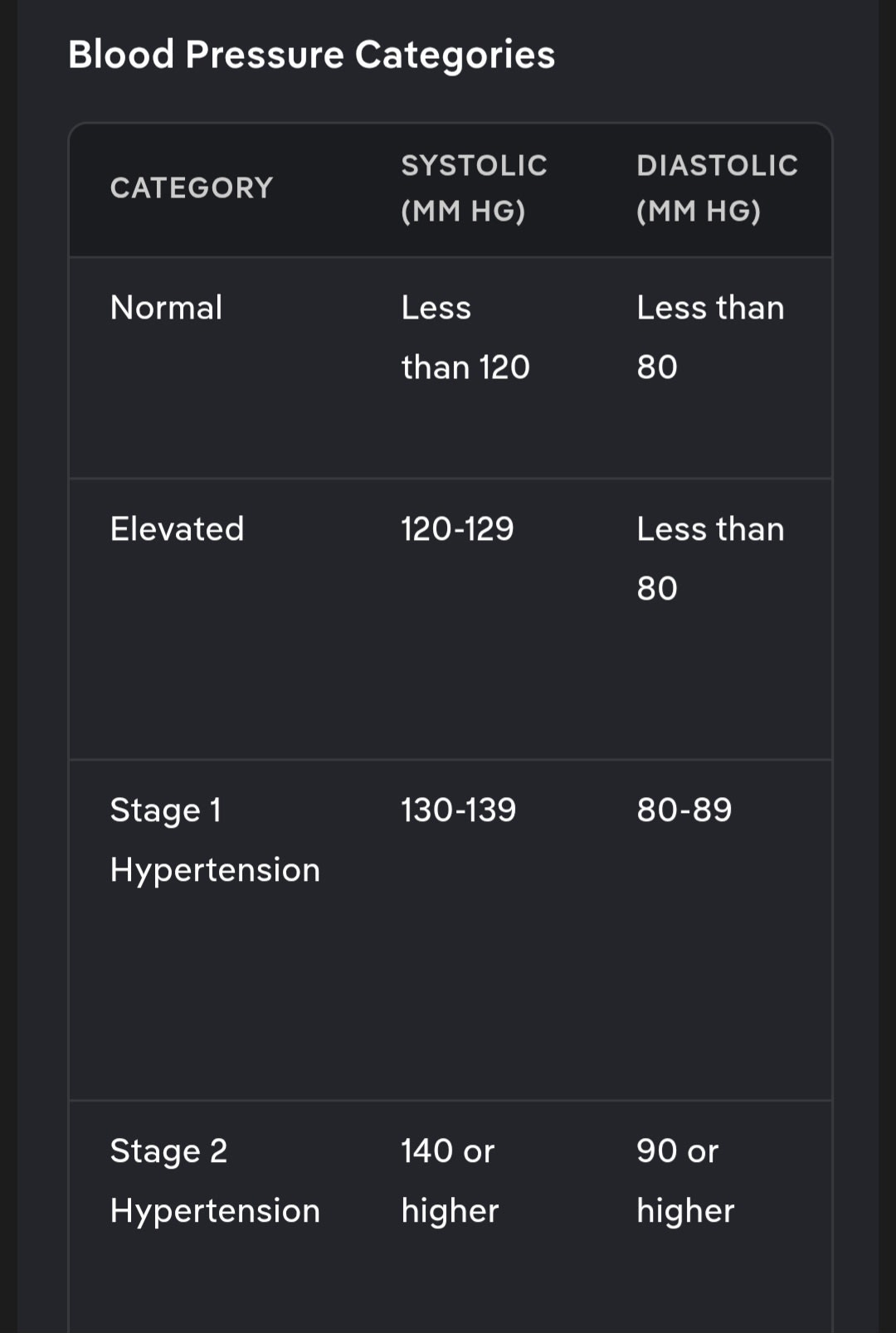896x1333 pixels.
Task: Click 'Less than 80' in the Normal row
Action: [710, 338]
